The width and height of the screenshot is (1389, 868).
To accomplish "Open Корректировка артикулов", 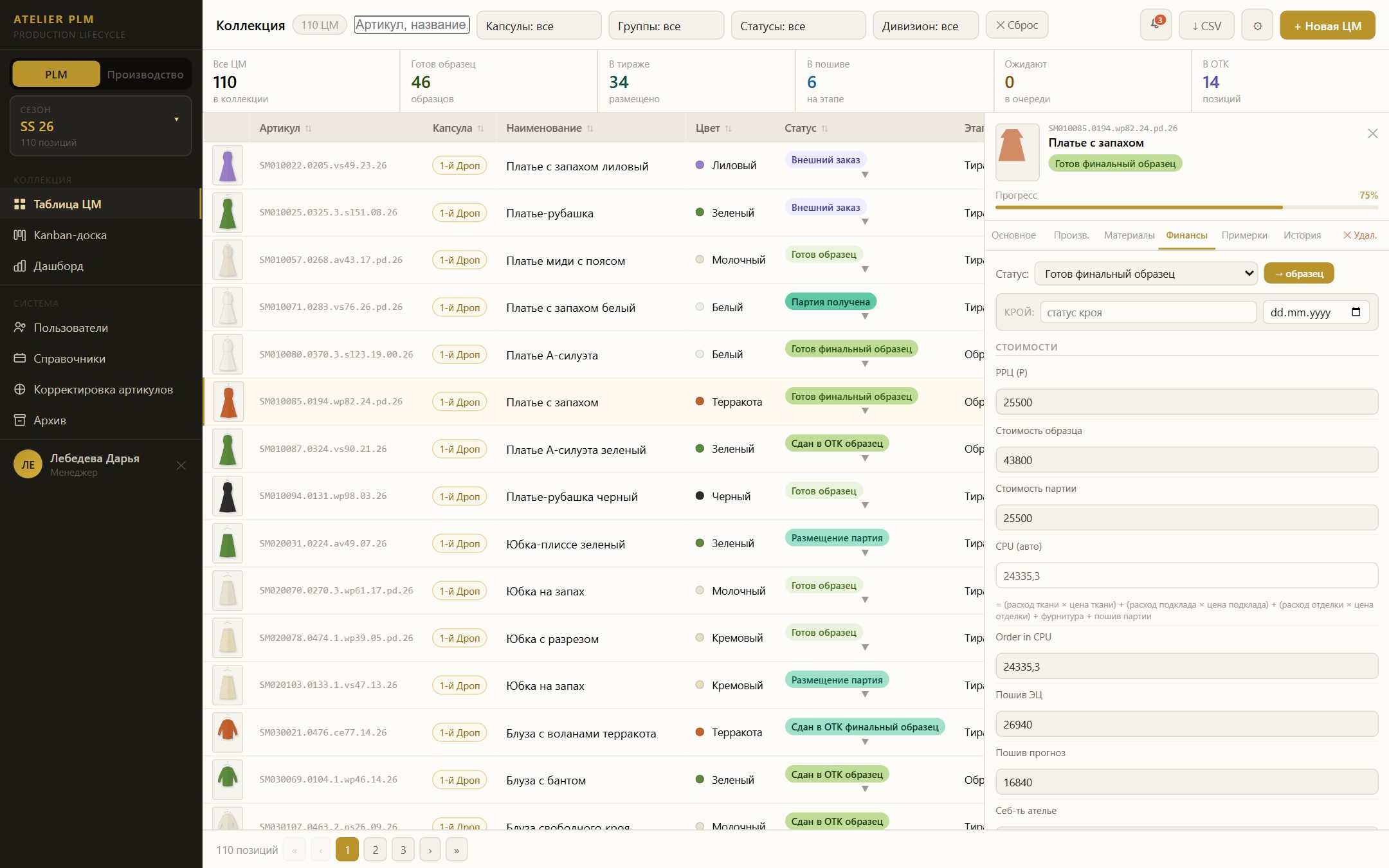I will tap(101, 390).
